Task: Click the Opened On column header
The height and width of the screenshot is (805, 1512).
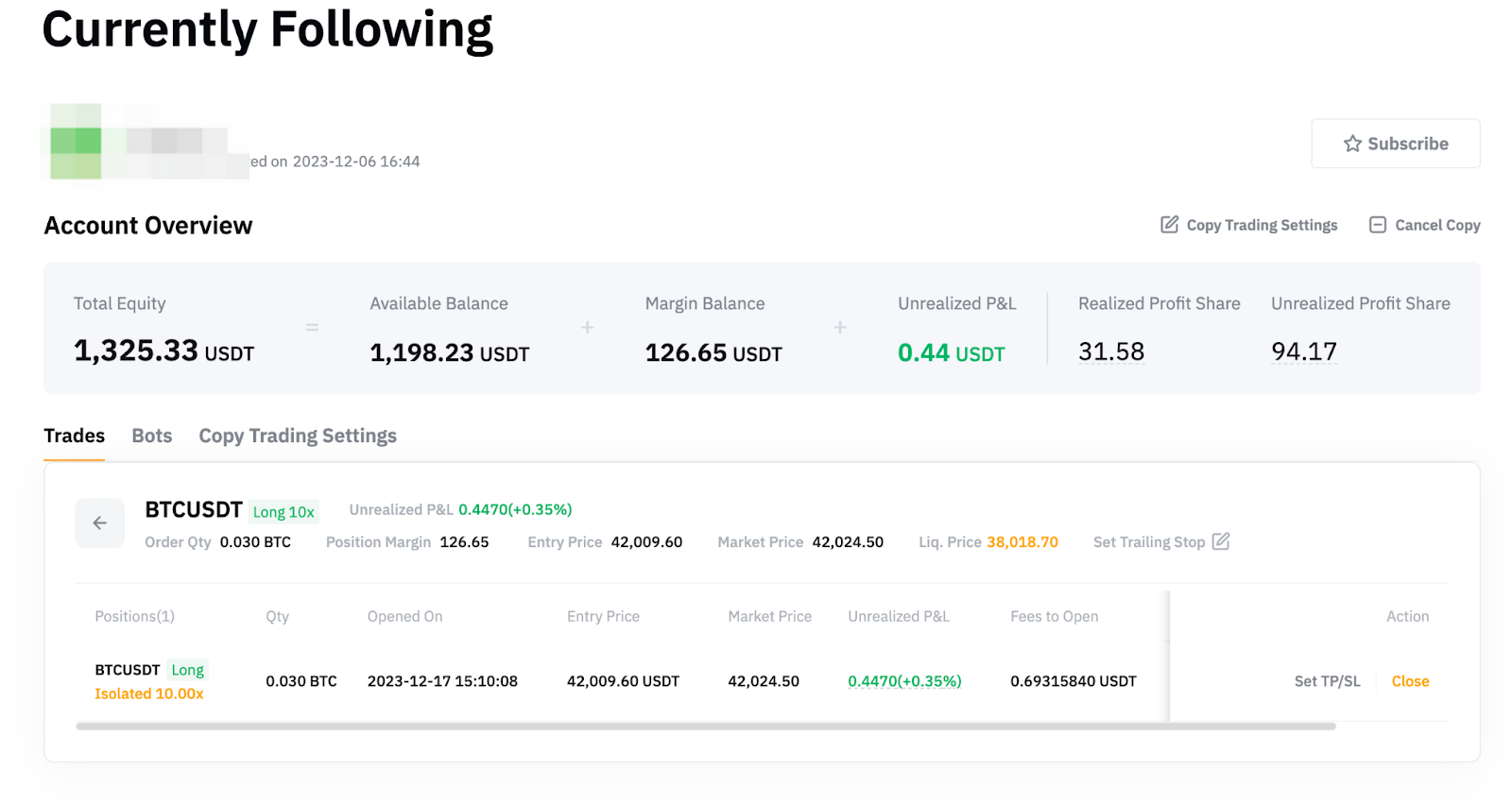Action: pyautogui.click(x=404, y=616)
